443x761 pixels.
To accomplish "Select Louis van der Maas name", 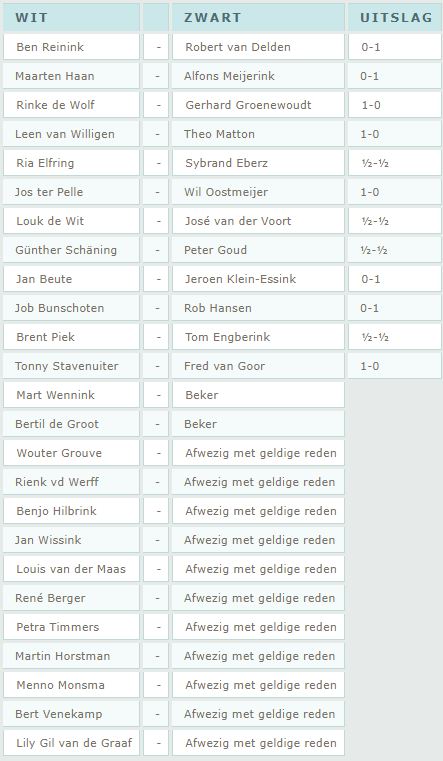I will [x=71, y=569].
